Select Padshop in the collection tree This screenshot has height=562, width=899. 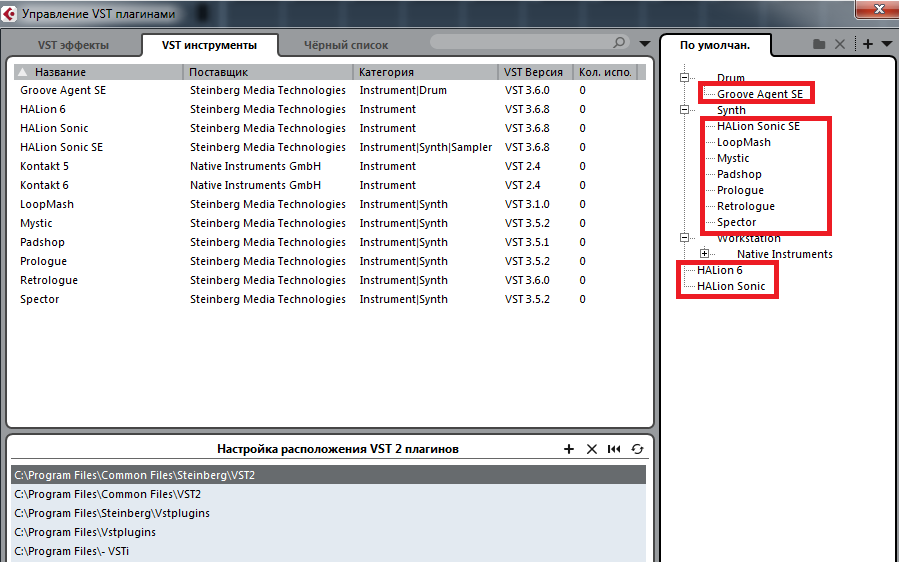(739, 174)
